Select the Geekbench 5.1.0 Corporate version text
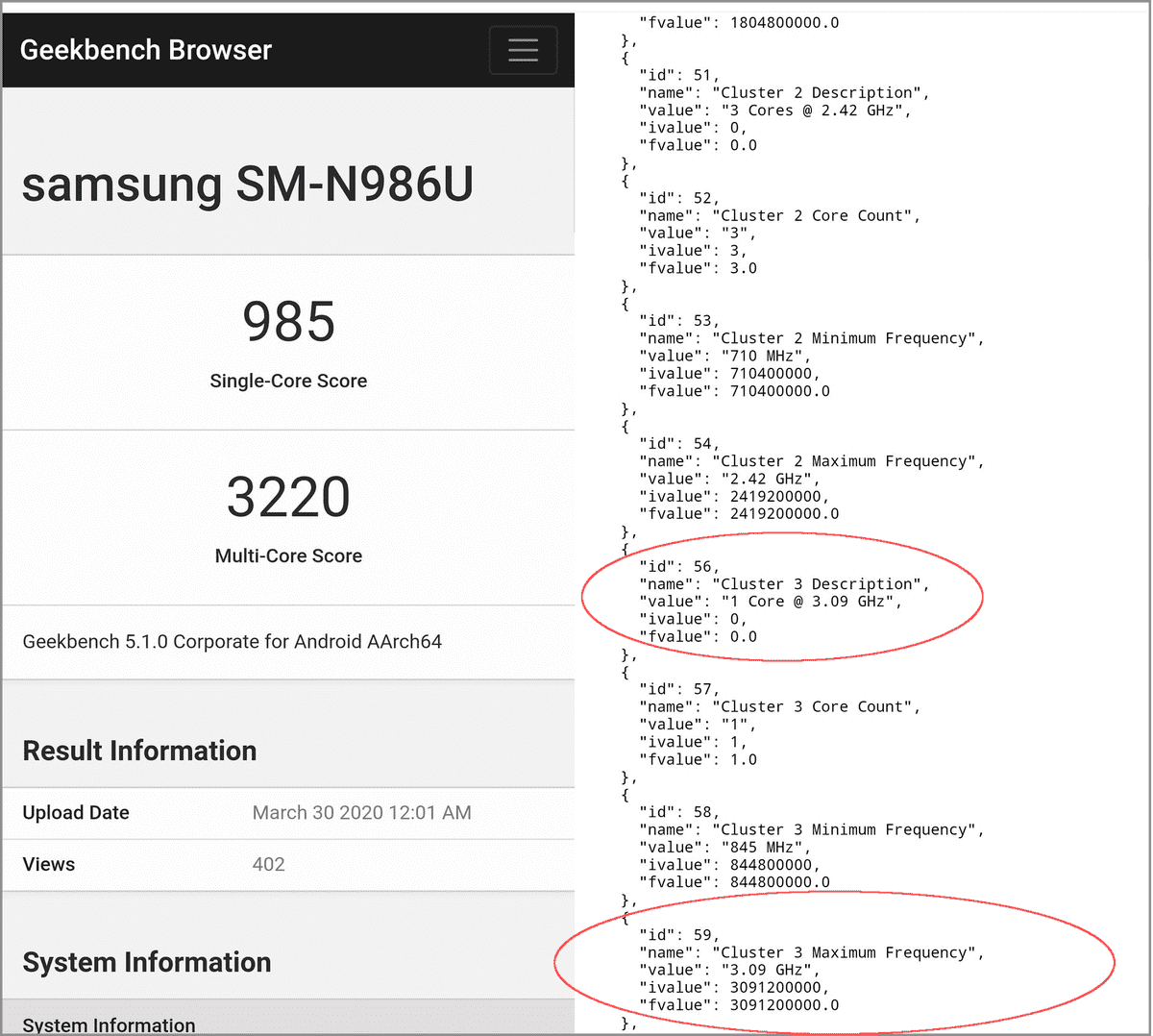1153x1036 pixels. coord(233,641)
